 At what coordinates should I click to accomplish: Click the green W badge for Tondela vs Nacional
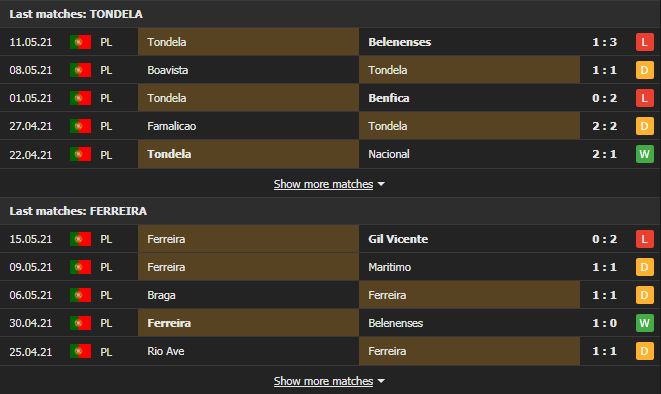coord(645,154)
